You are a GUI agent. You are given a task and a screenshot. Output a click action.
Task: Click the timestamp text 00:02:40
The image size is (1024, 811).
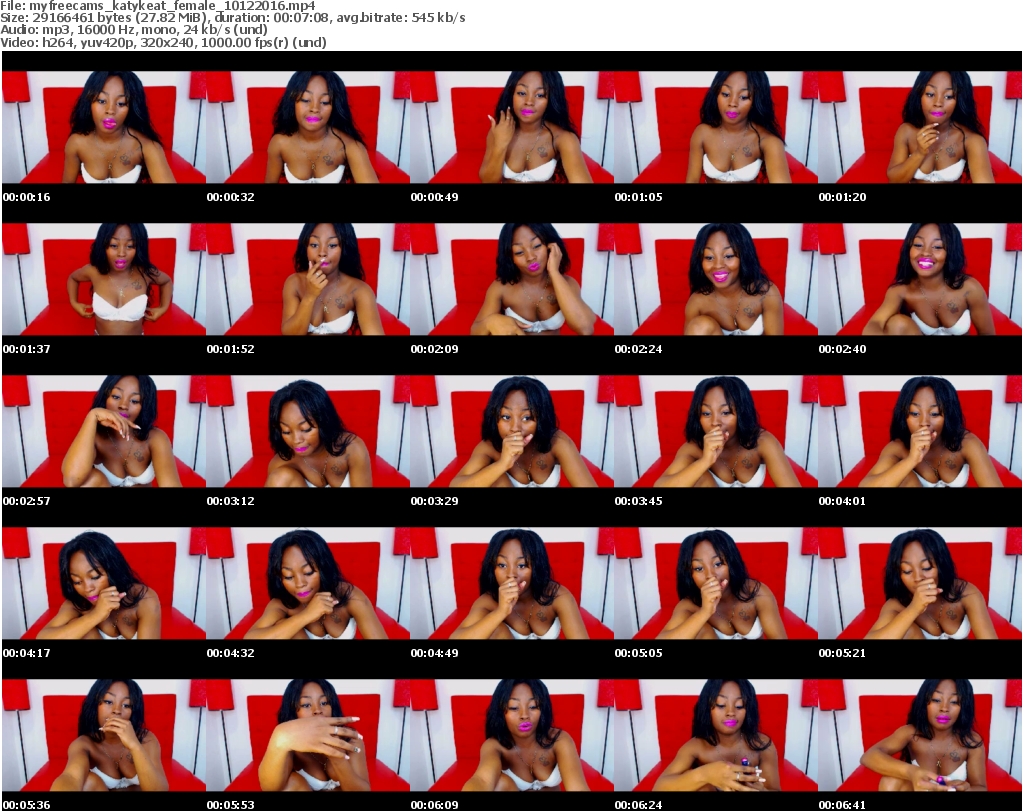pos(842,349)
